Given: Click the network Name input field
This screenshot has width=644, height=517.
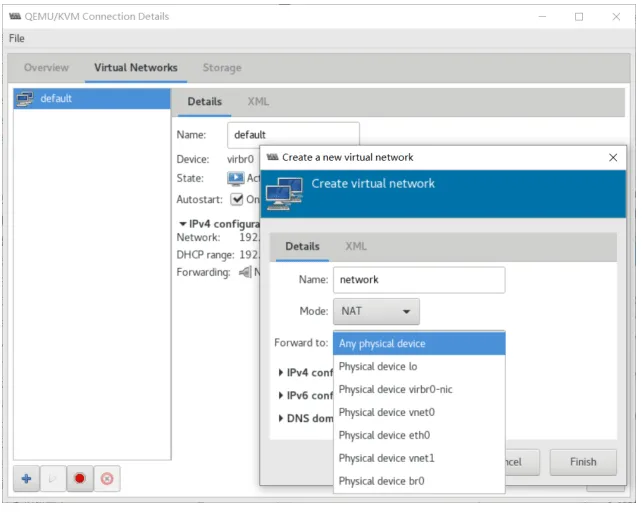Looking at the screenshot, I should pos(419,280).
